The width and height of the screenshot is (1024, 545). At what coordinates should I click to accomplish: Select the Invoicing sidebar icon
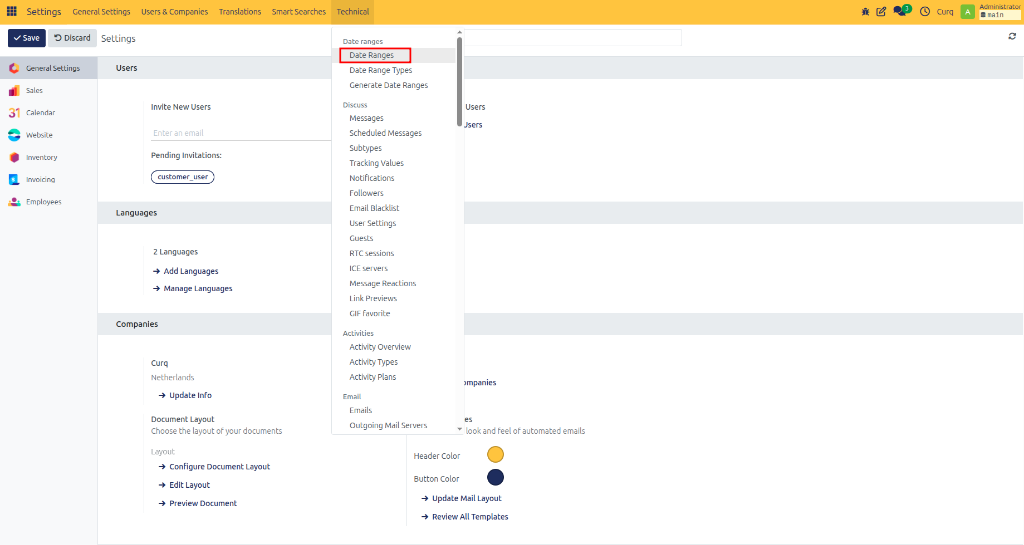[x=14, y=179]
